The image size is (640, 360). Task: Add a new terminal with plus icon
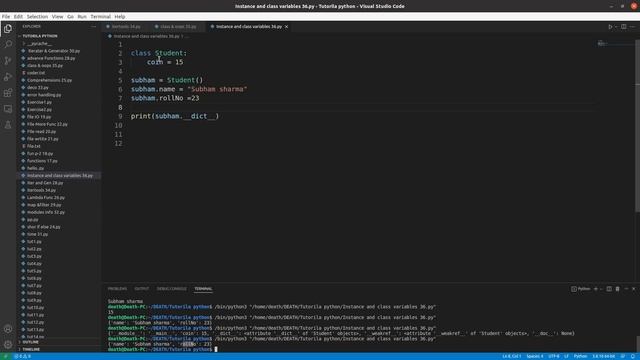tap(596, 289)
